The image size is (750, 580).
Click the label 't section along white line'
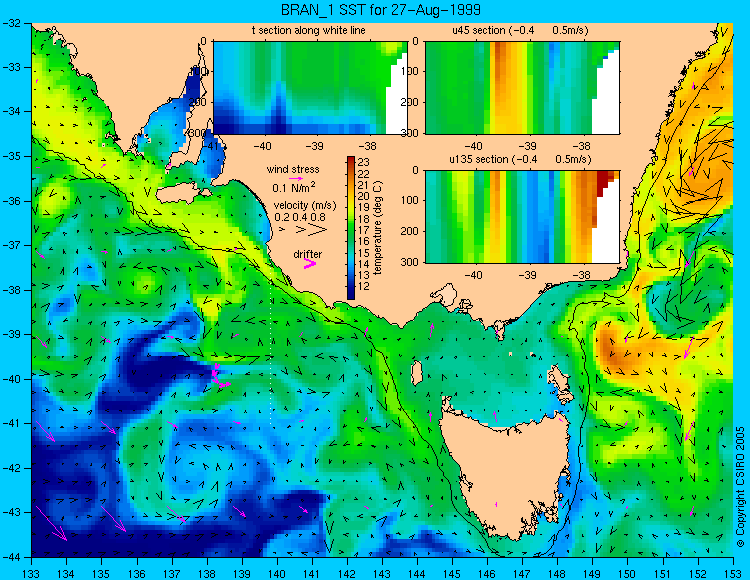point(309,30)
